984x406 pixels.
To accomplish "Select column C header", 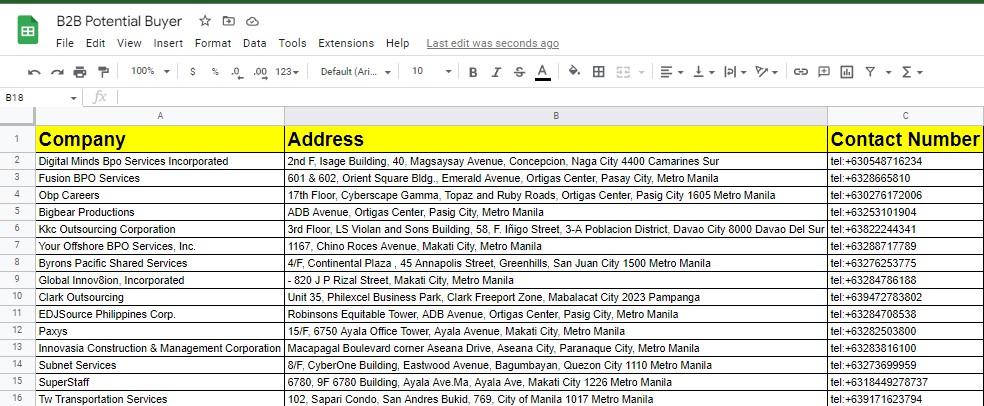I will tap(906, 116).
